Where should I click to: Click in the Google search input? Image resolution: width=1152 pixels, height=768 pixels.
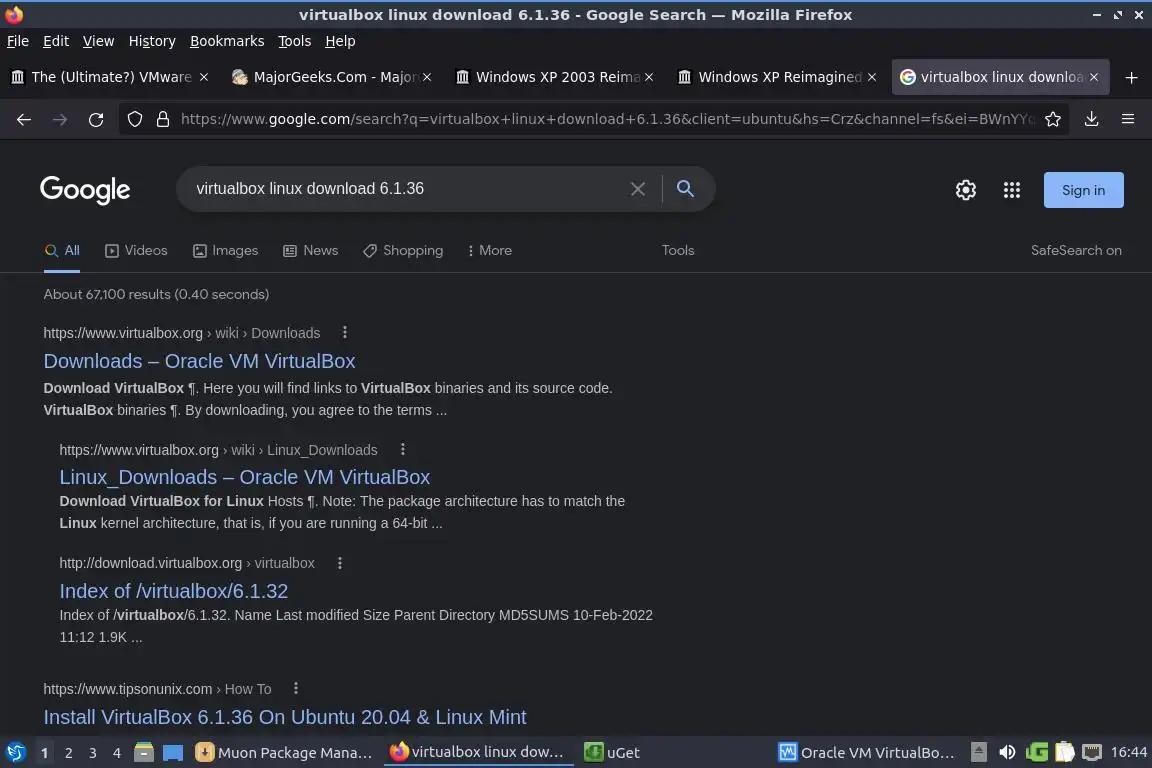408,189
